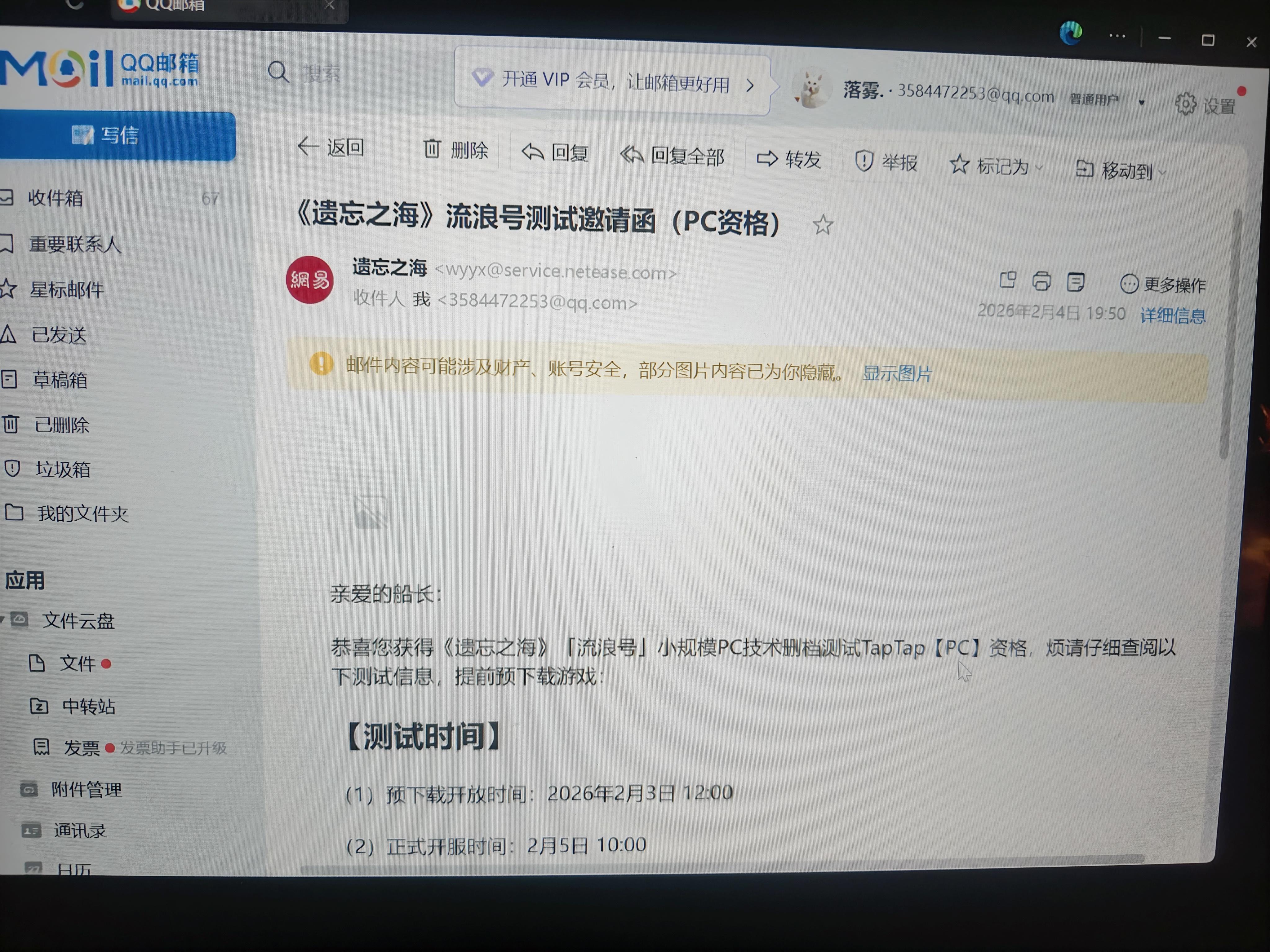Image resolution: width=1270 pixels, height=952 pixels.
Task: Open the settings gear
Action: point(1186,104)
